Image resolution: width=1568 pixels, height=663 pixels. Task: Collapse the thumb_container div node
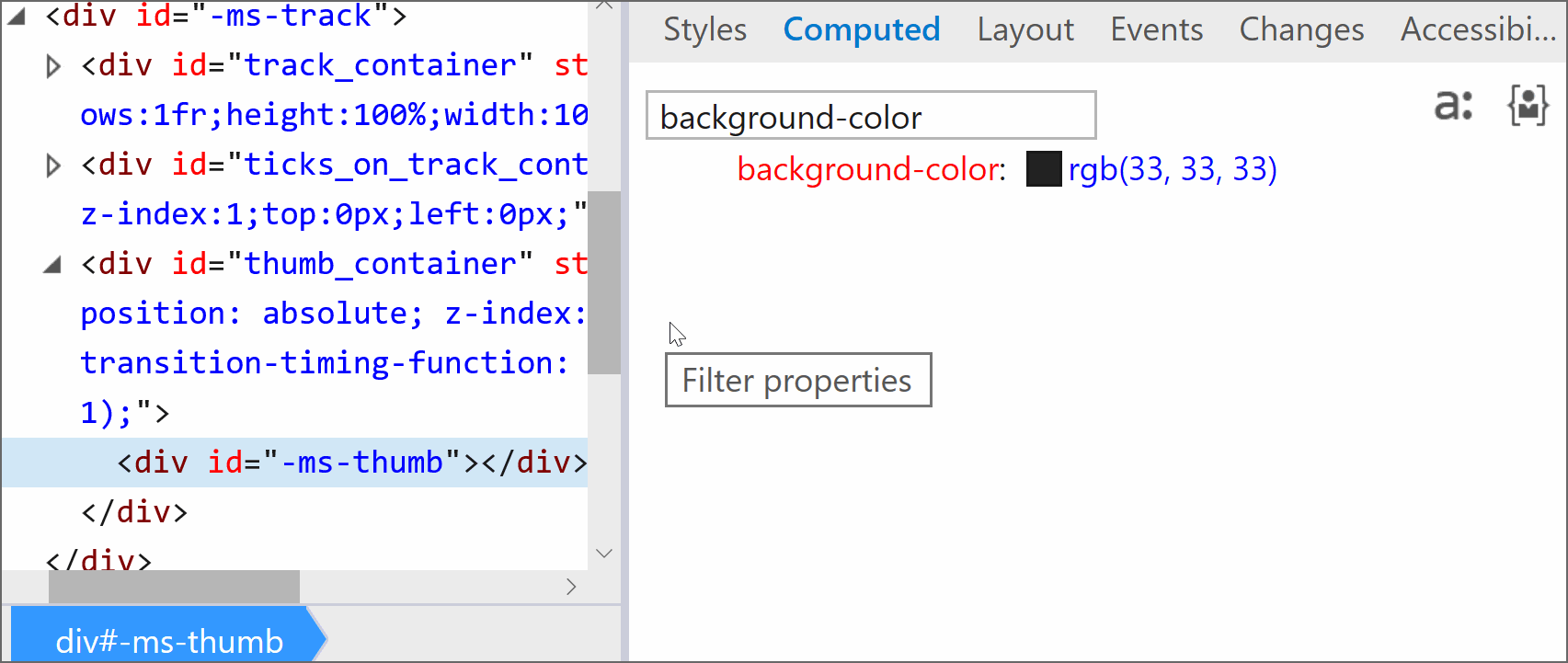[x=52, y=265]
